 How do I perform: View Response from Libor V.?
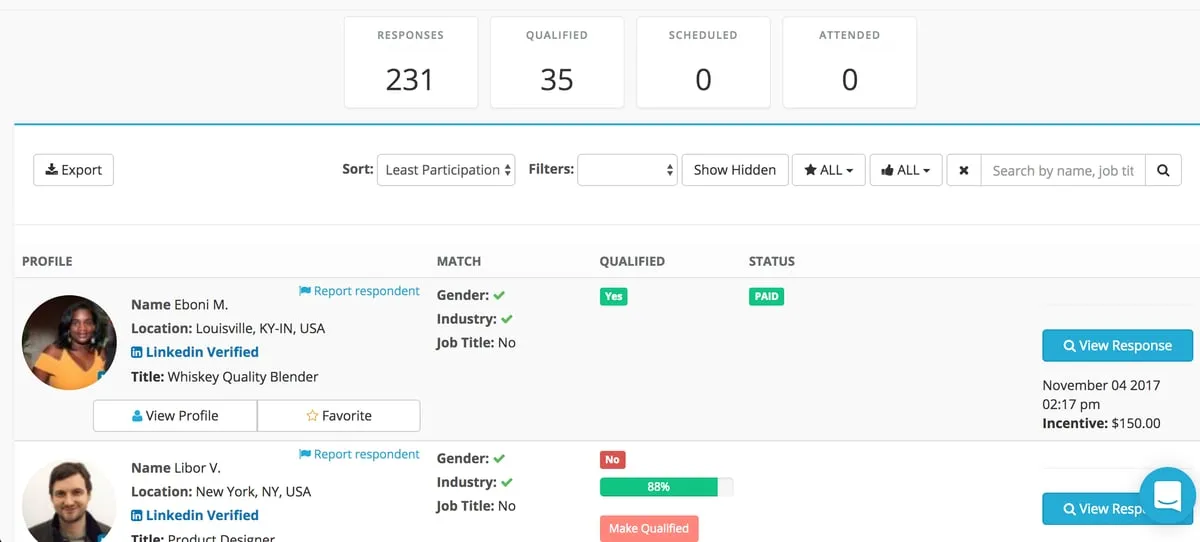(x=1117, y=508)
